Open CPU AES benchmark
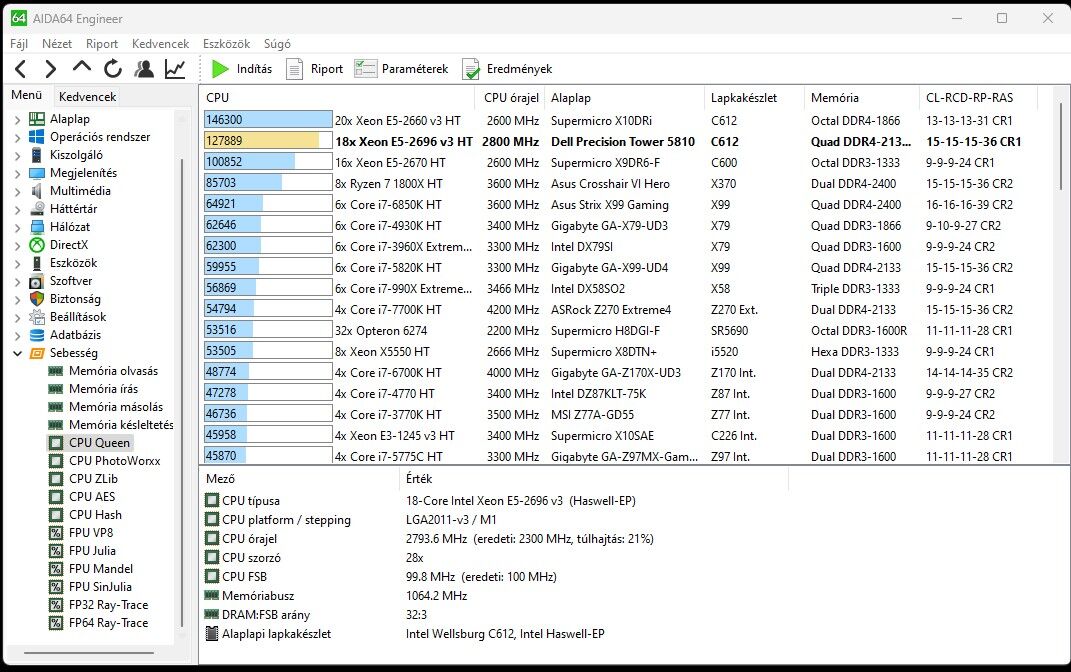Screen dimensions: 1071x672 click(92, 496)
